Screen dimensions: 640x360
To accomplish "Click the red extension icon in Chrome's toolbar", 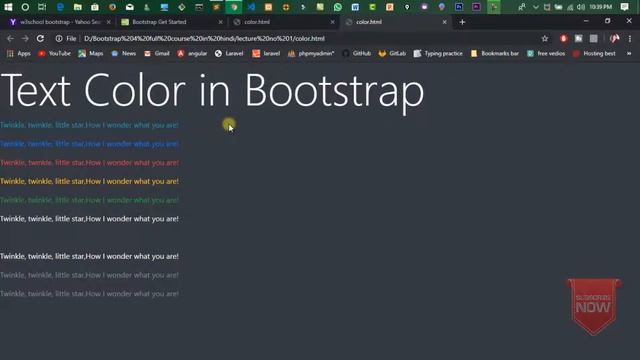I will 563,38.
